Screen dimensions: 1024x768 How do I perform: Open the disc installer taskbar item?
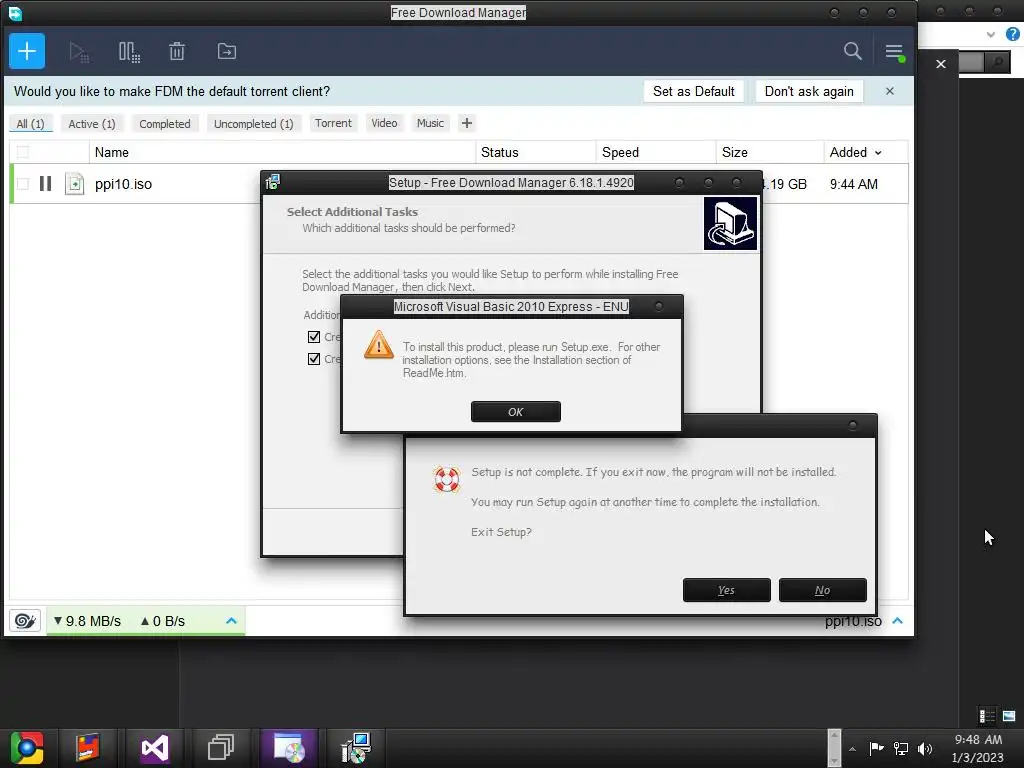(289, 748)
